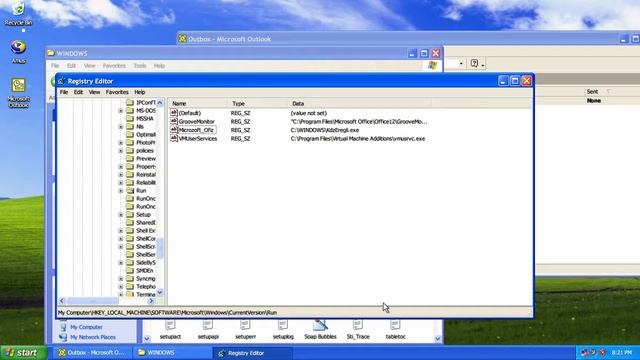Expand the policies tree node
The image size is (640, 360).
click(x=121, y=151)
